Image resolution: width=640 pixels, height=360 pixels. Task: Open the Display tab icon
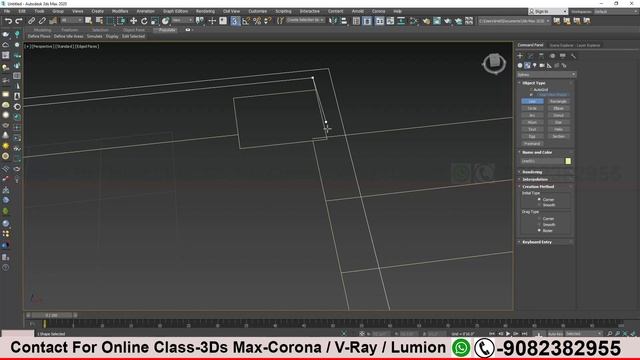tap(562, 56)
